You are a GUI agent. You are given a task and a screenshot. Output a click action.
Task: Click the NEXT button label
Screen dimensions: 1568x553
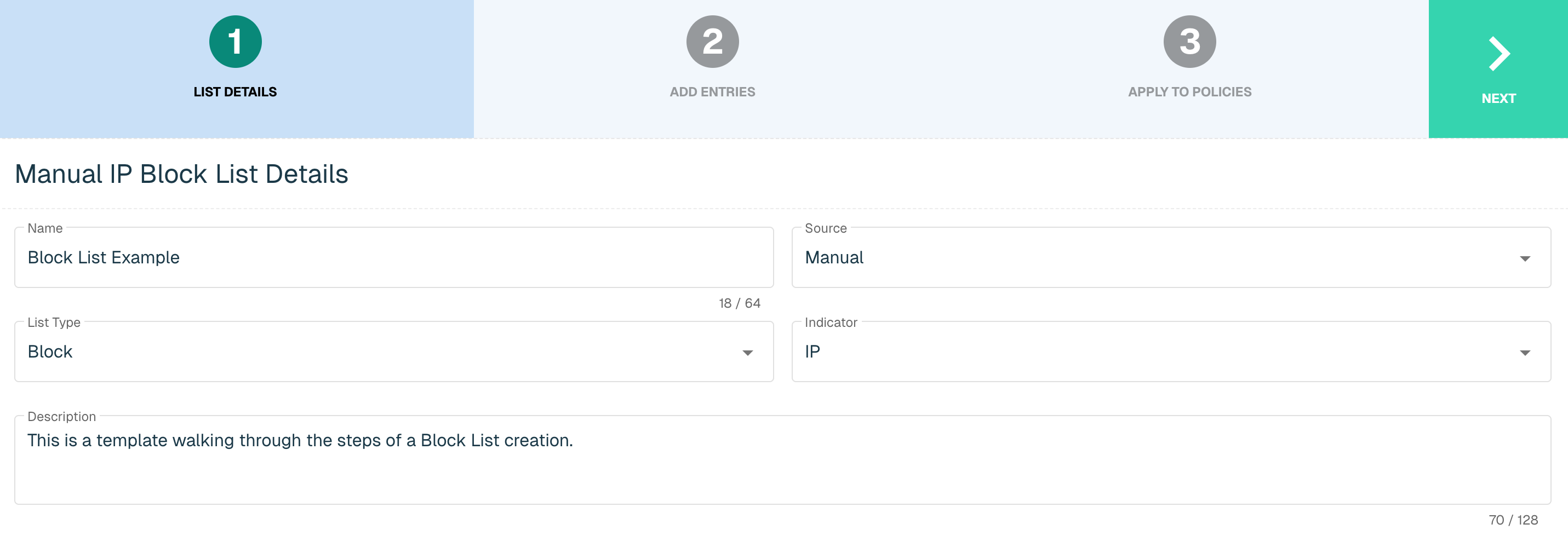1498,99
